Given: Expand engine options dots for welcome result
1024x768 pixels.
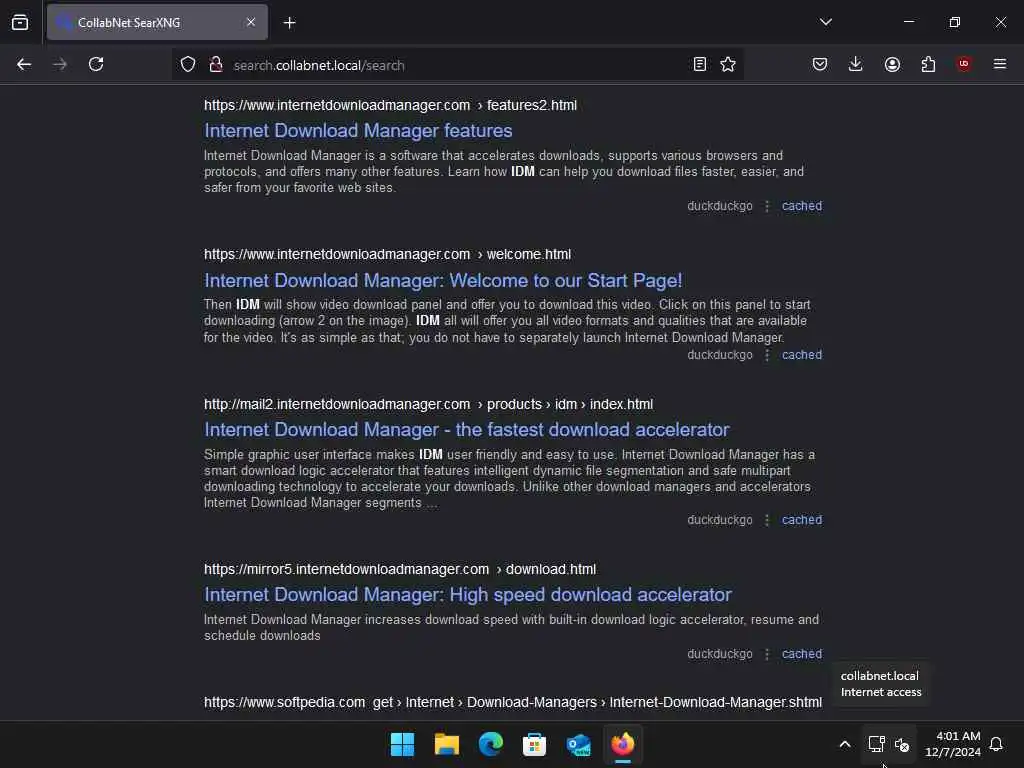Looking at the screenshot, I should (x=767, y=355).
